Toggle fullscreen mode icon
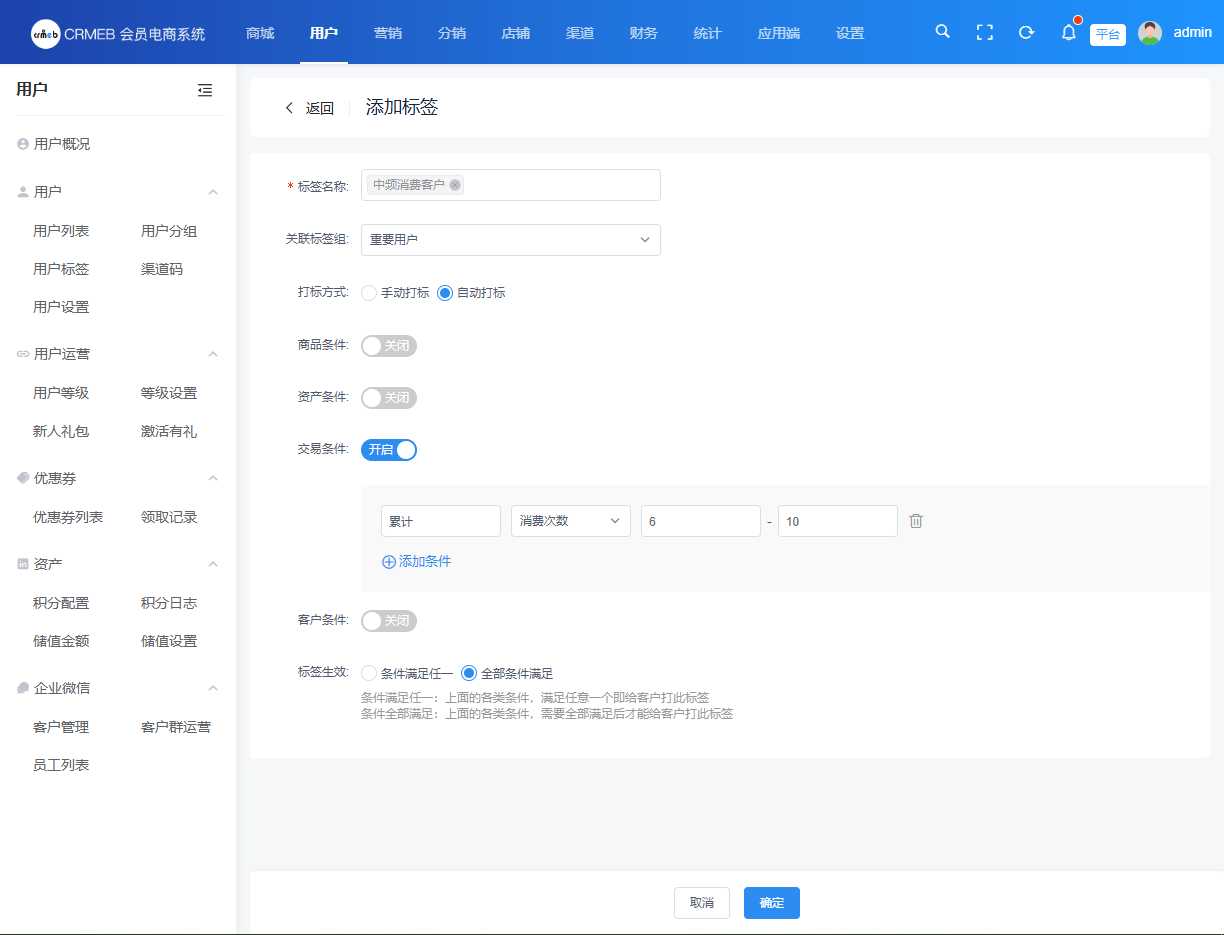 [x=984, y=32]
